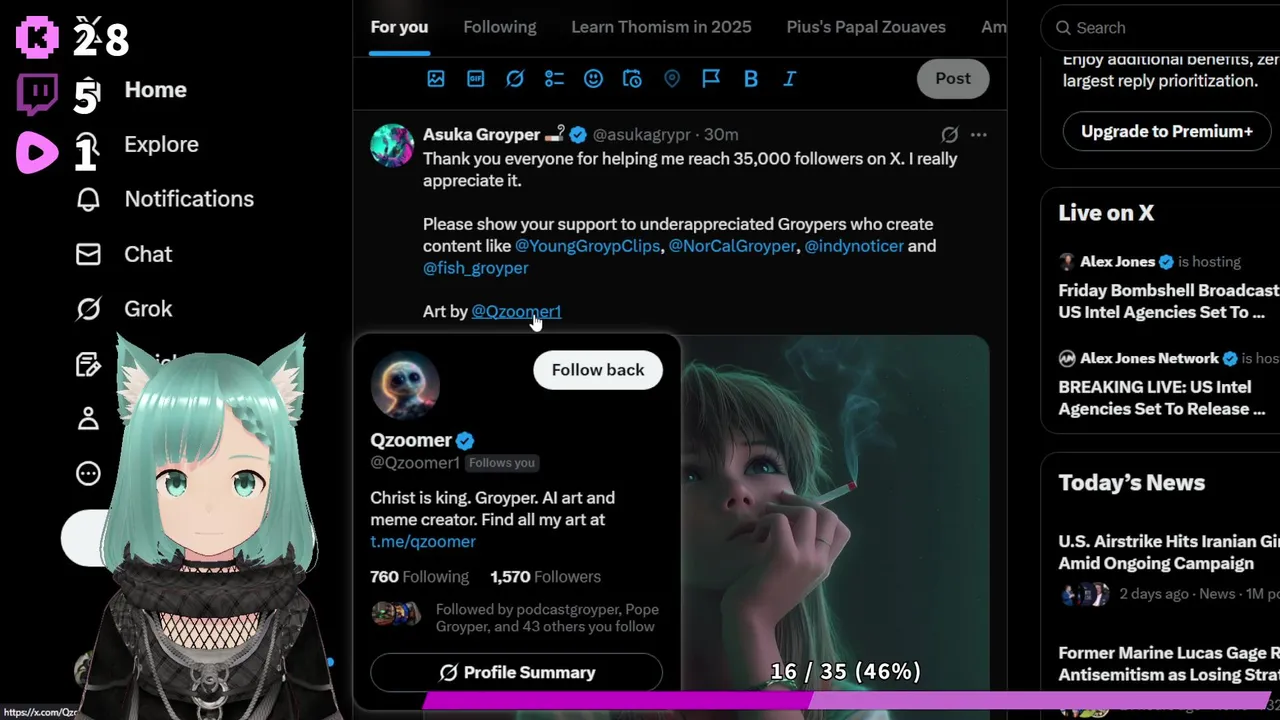This screenshot has width=1280, height=720.
Task: Open the three-dot menu on Asuka Groyper's post
Action: pyautogui.click(x=978, y=134)
